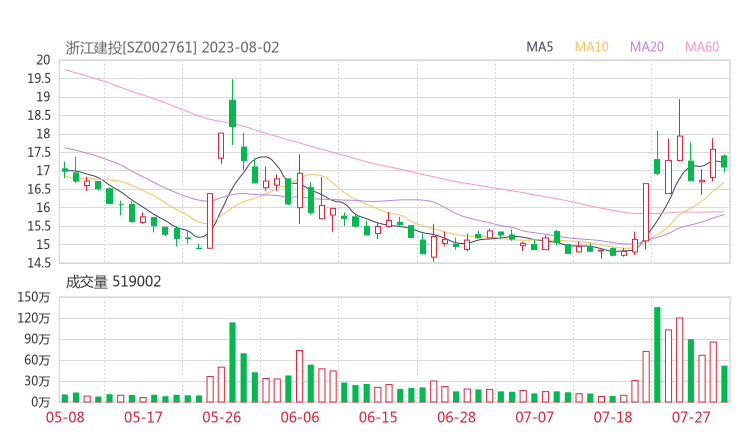Click the 05-26 date axis label

(222, 417)
